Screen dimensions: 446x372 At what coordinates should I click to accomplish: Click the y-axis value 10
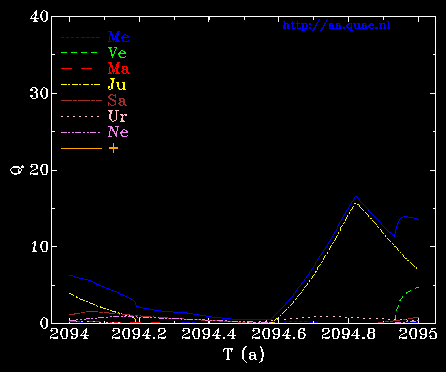(x=39, y=247)
